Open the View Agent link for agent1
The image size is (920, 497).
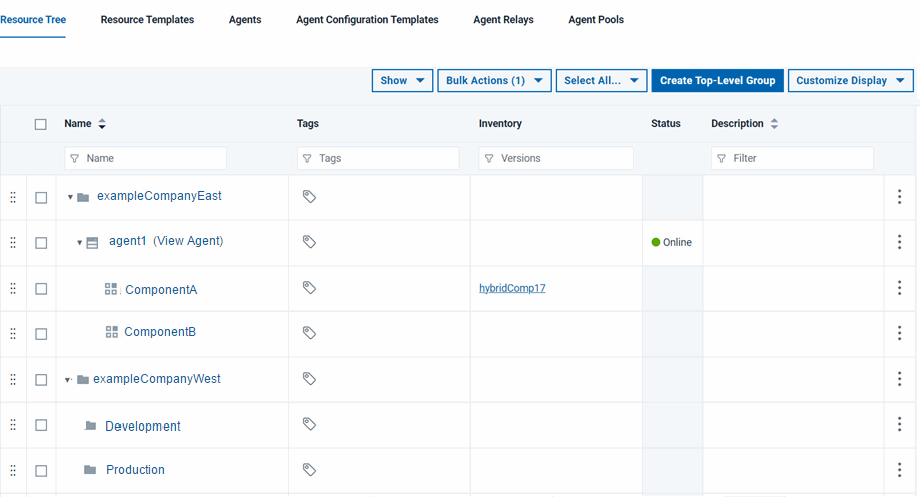tap(188, 241)
